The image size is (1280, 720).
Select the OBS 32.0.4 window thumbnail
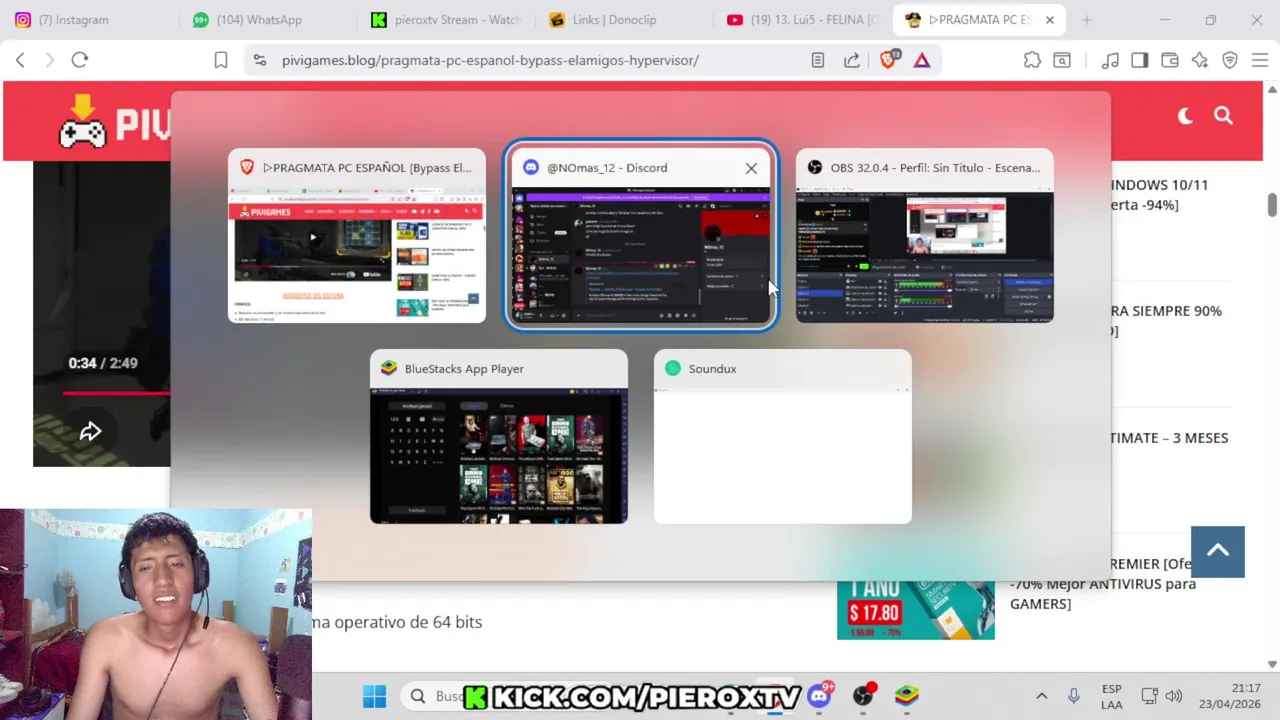tap(924, 236)
